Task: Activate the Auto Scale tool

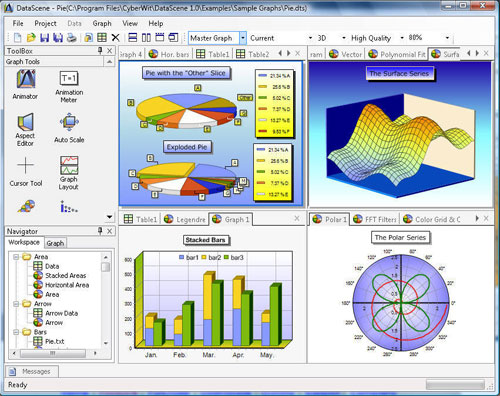Action: point(69,128)
